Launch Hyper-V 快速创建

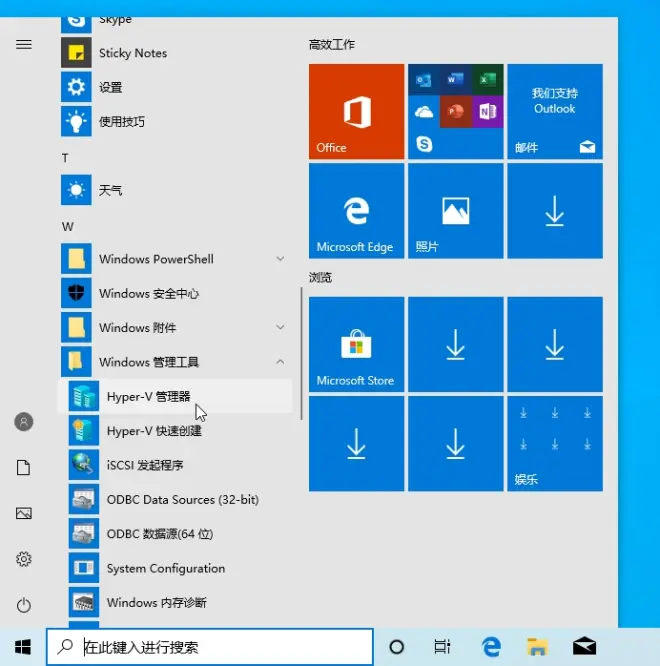pos(175,431)
